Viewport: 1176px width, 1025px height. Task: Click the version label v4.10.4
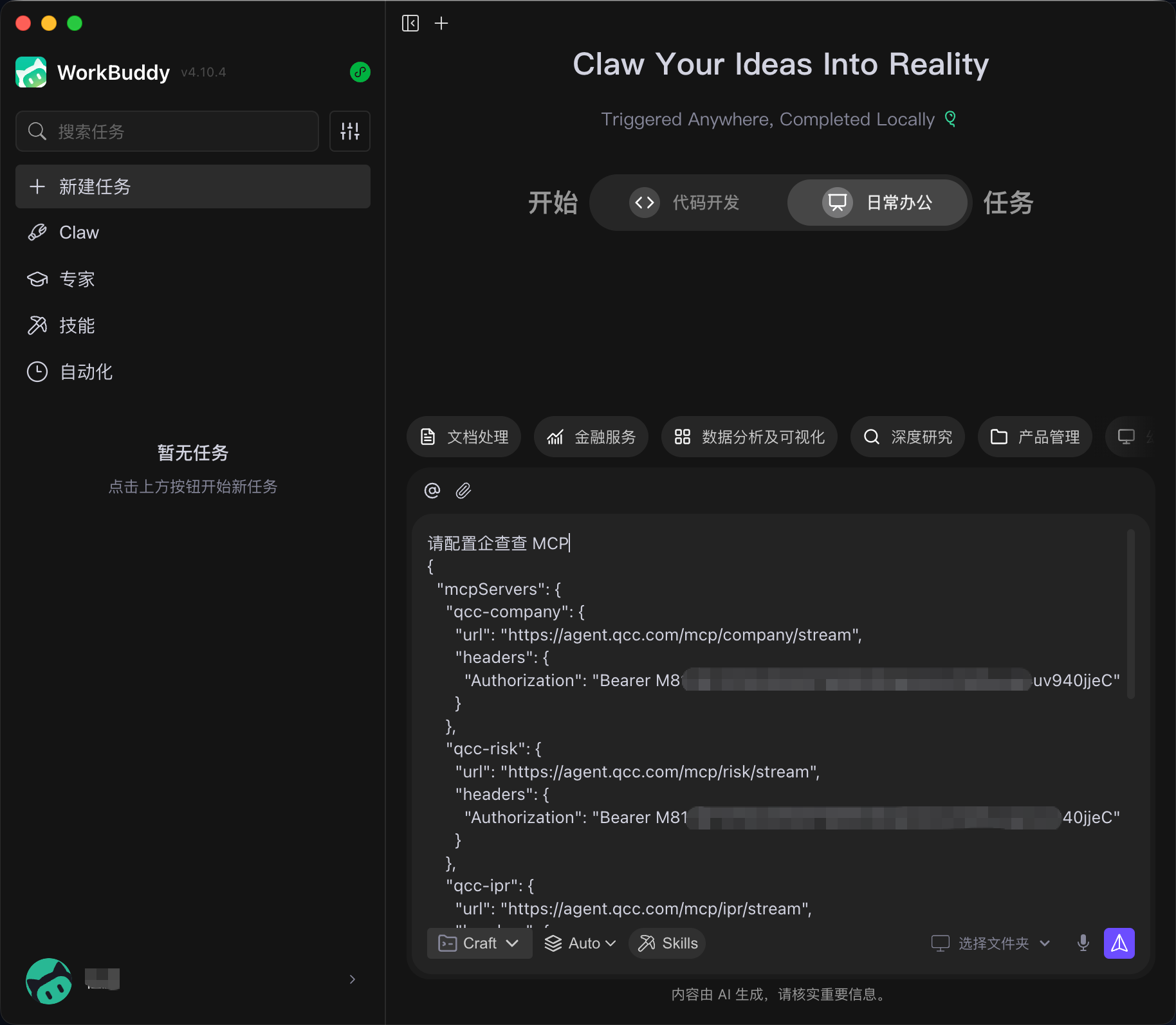203,73
